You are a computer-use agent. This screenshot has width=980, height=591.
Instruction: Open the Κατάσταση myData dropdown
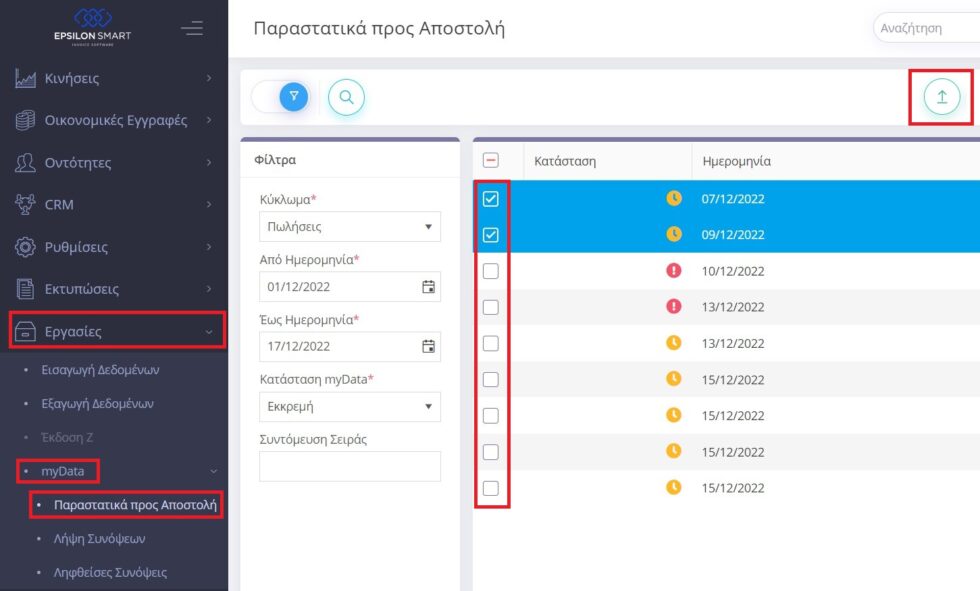(x=349, y=407)
